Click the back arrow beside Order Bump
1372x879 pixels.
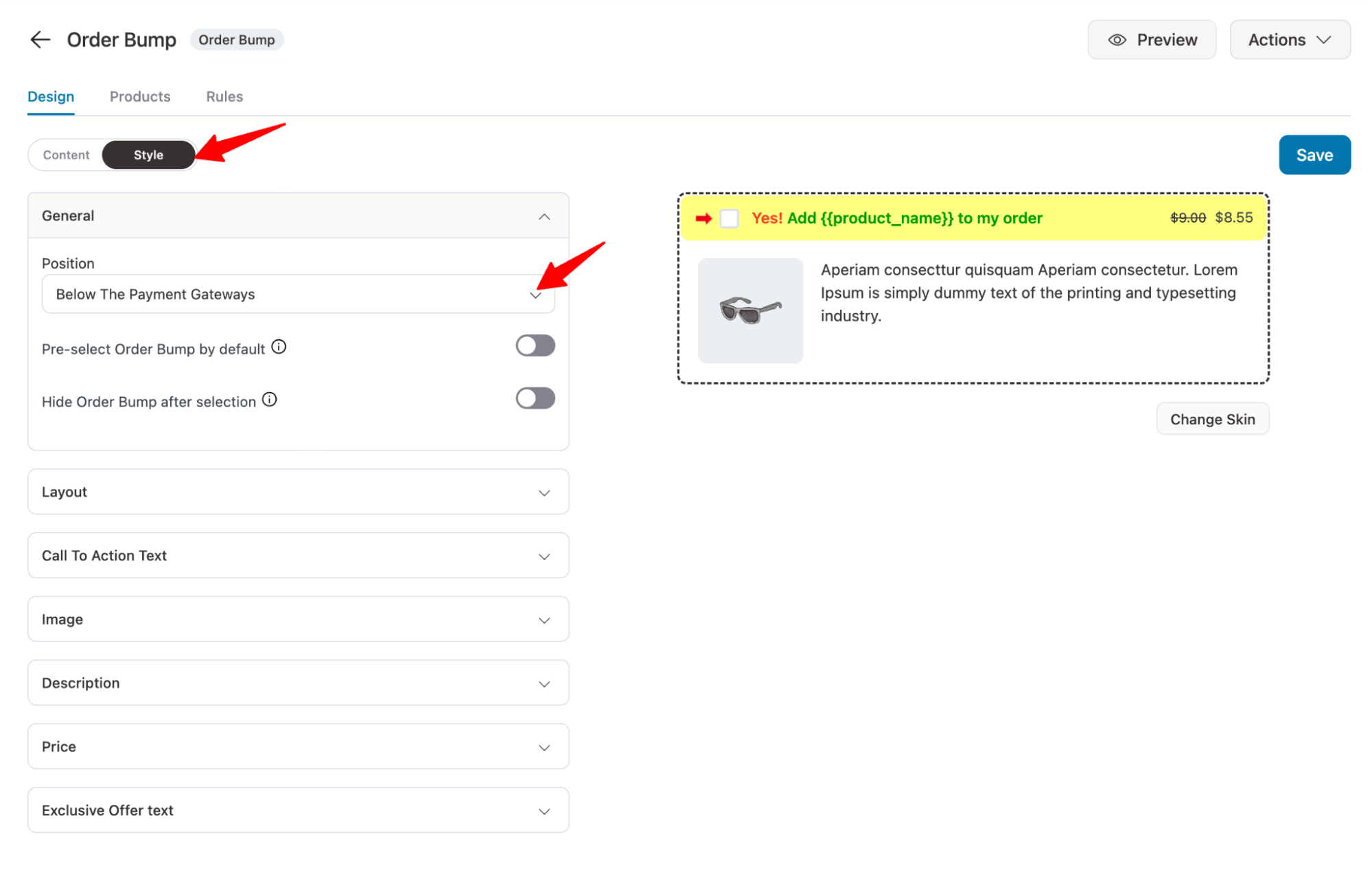coord(40,40)
